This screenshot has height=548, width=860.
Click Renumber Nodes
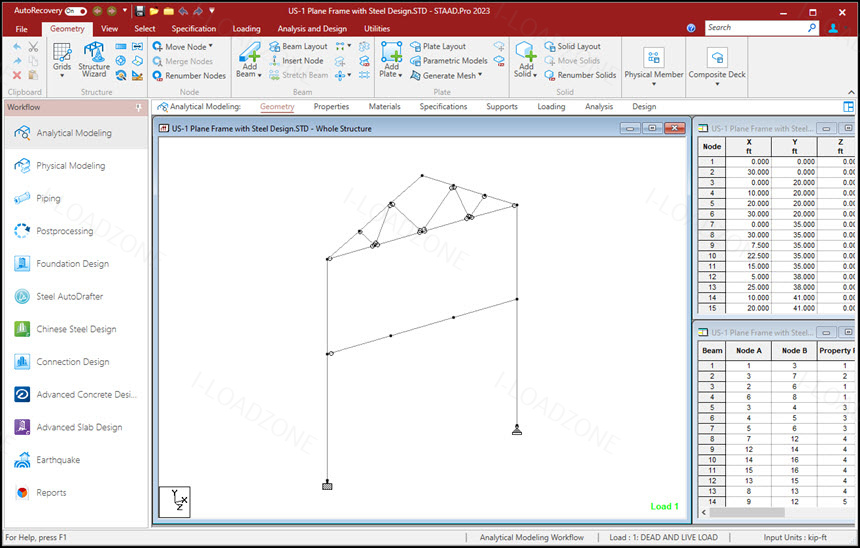pyautogui.click(x=189, y=76)
